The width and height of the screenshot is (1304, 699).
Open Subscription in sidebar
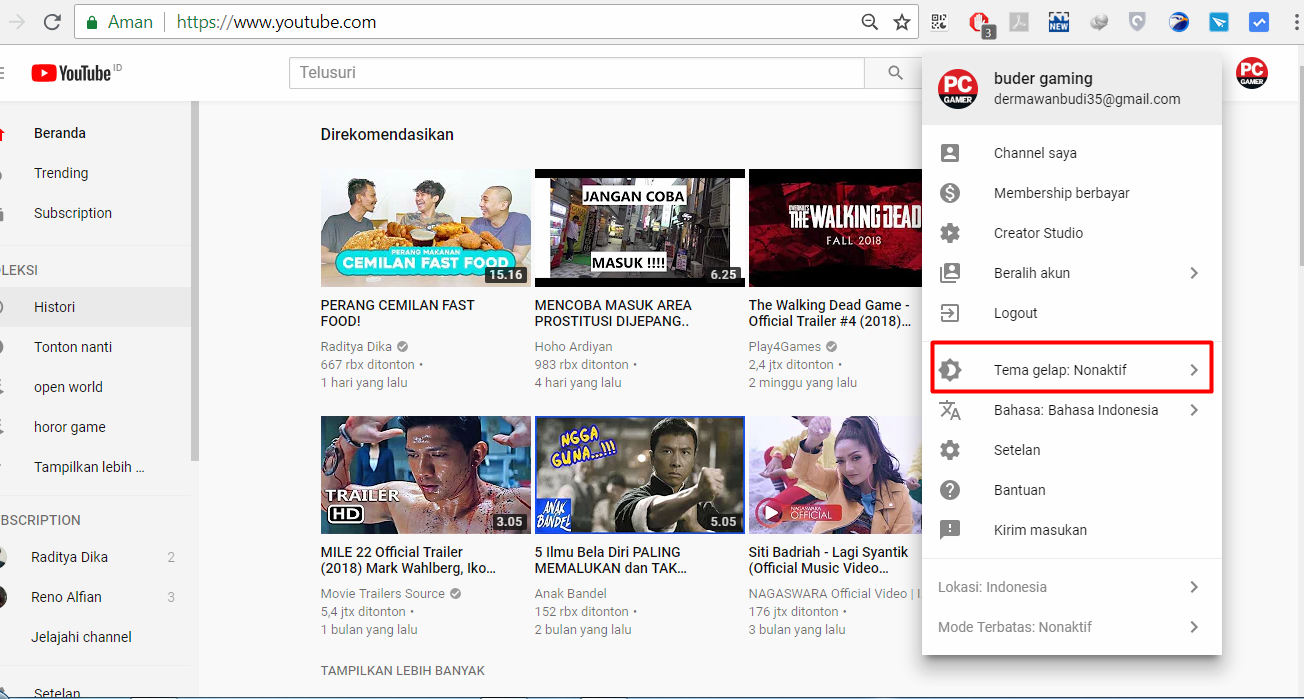pos(95,213)
